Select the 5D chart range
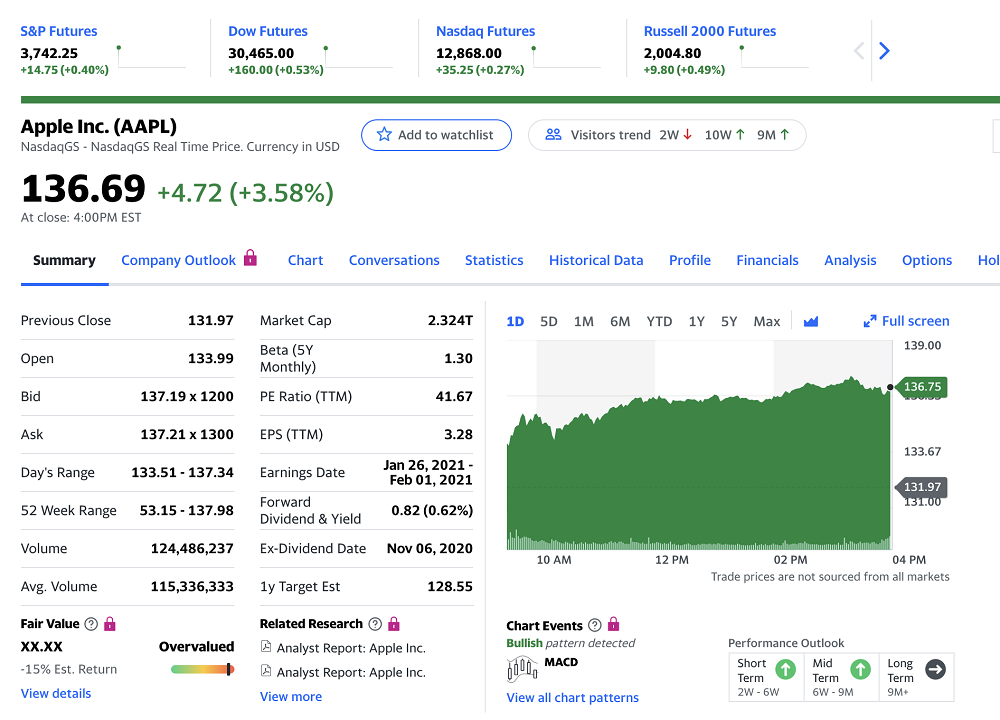This screenshot has height=720, width=1000. tap(548, 321)
